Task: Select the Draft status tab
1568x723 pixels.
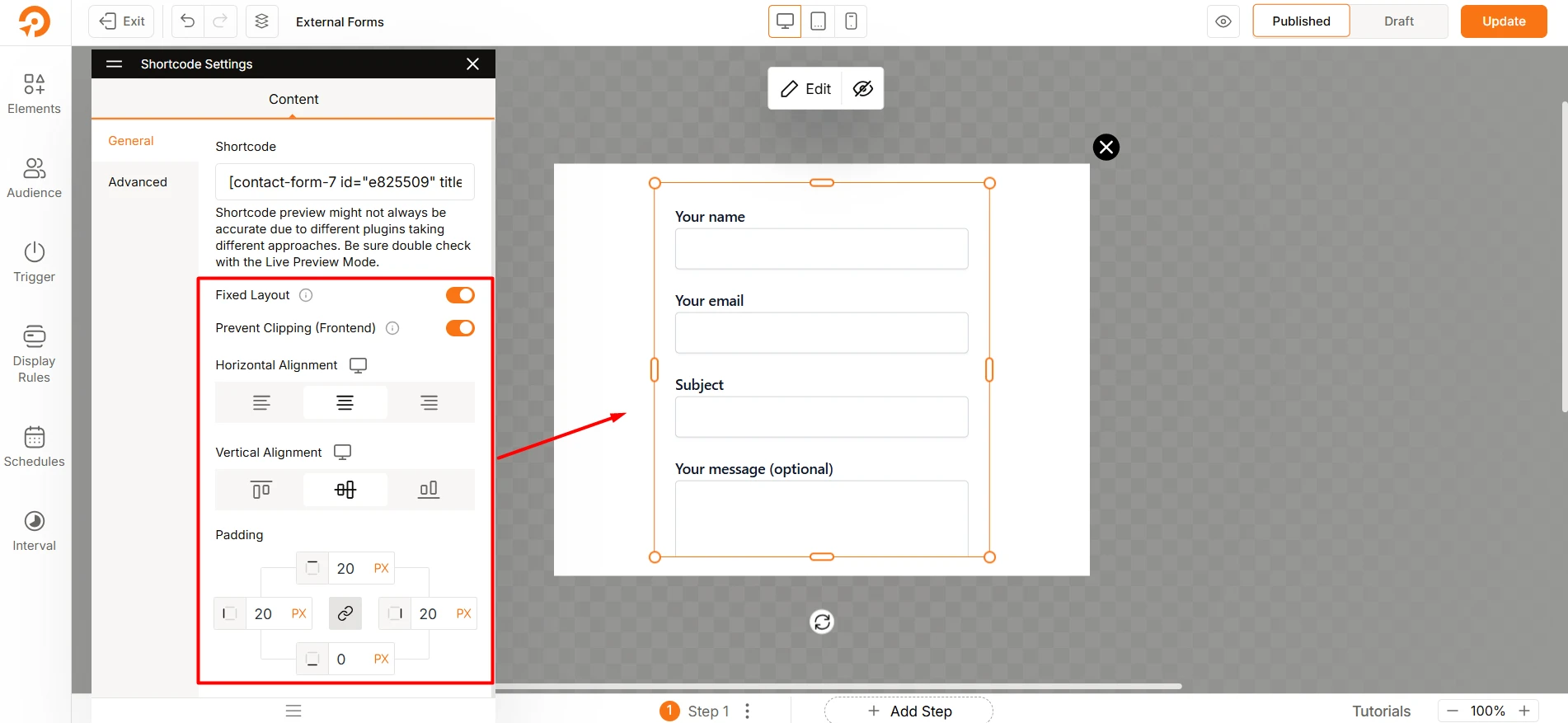Action: [x=1398, y=21]
